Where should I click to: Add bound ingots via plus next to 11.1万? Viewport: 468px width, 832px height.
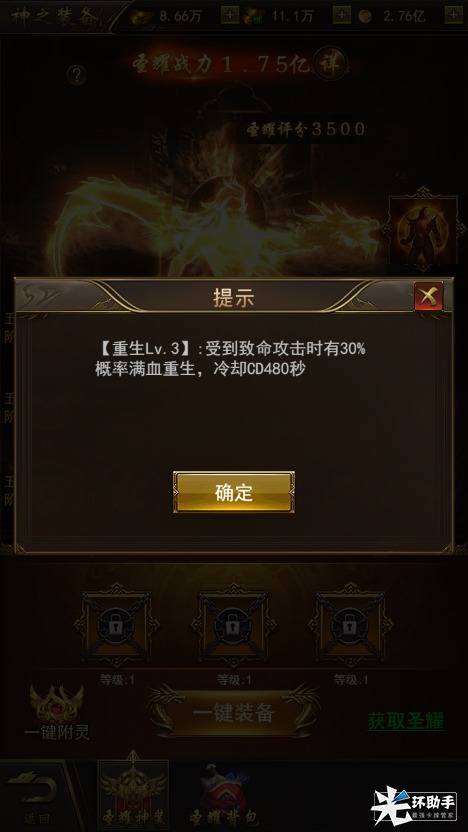point(342,15)
